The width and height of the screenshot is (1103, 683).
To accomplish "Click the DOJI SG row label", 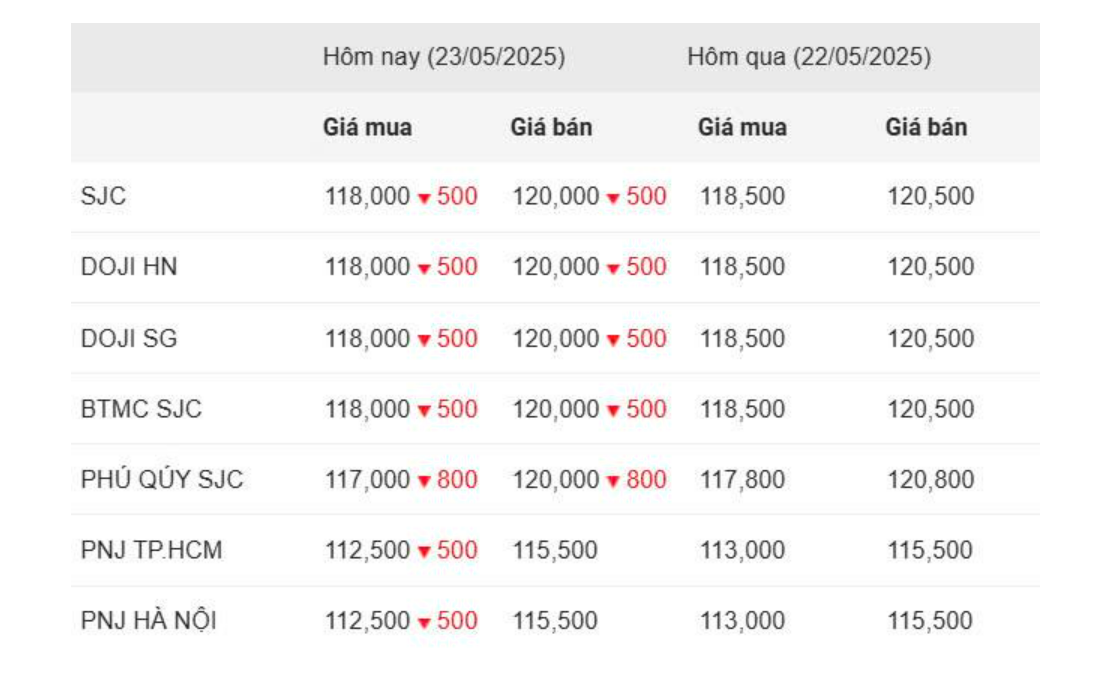I will [x=129, y=338].
